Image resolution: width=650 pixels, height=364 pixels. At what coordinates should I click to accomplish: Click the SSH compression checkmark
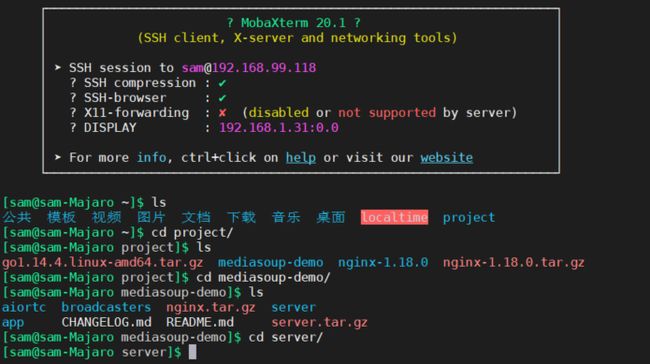(223, 83)
